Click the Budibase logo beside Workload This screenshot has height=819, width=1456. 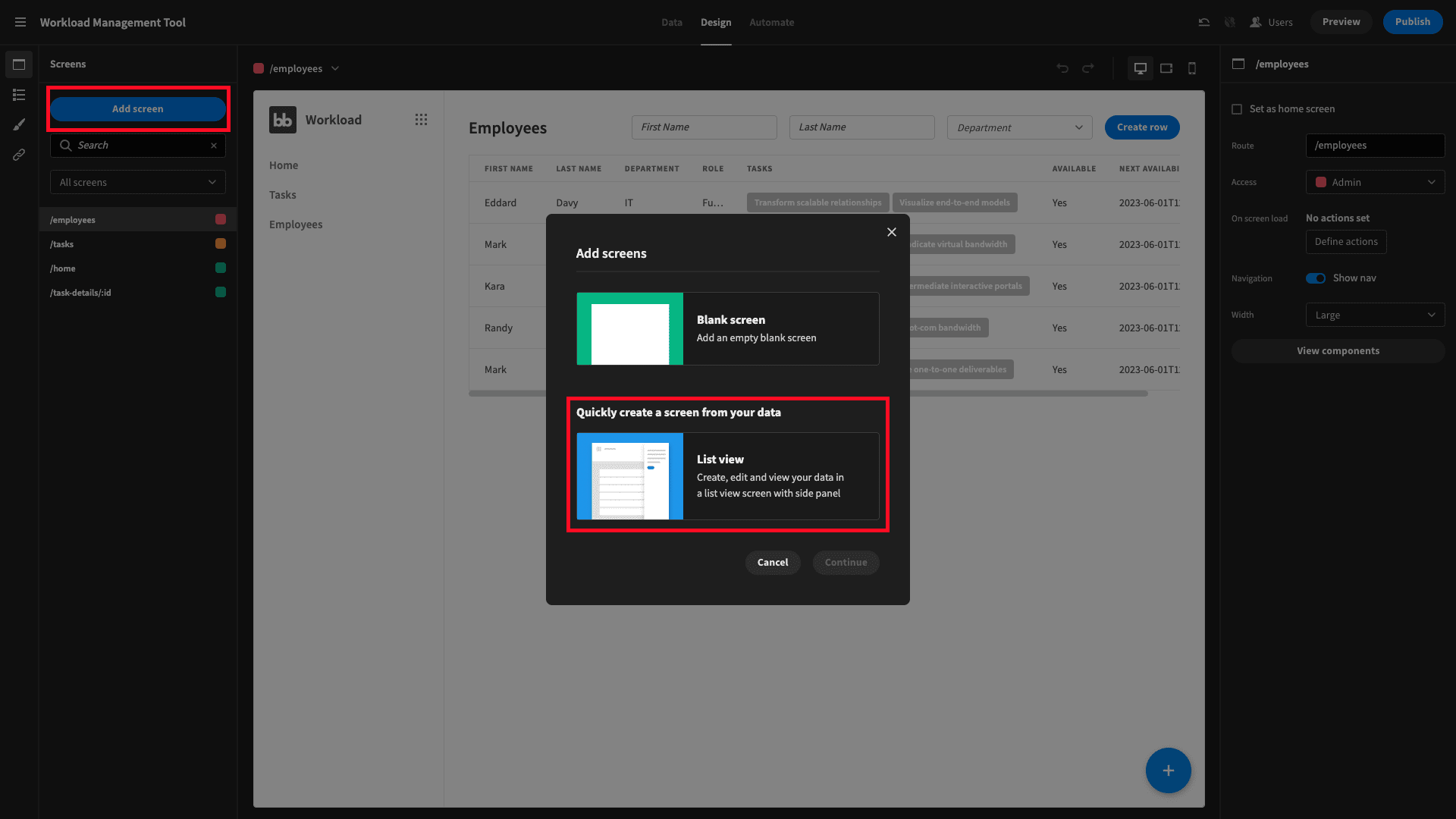click(x=283, y=120)
